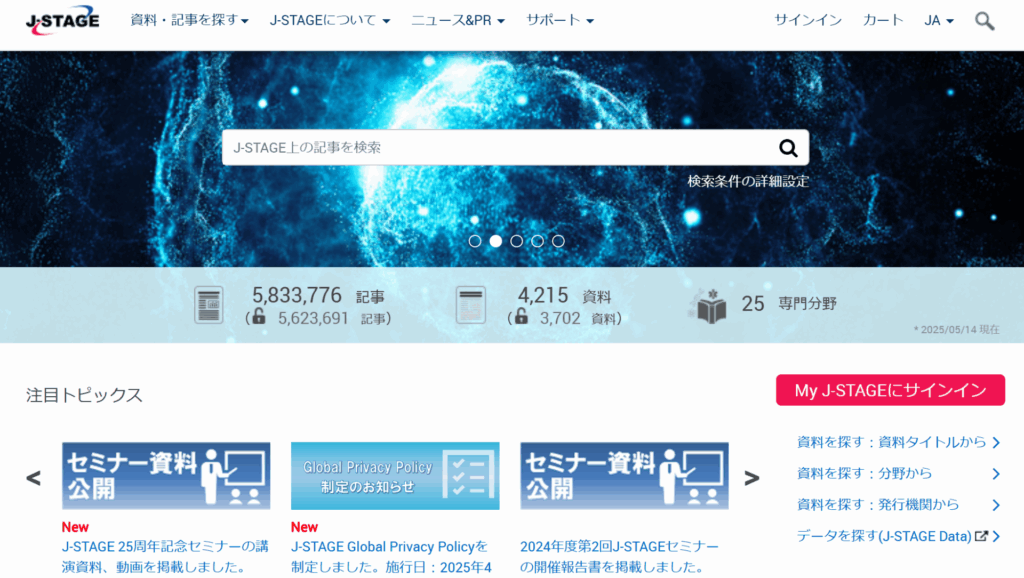Expand the J-STAGEについて menu
Screen dimensions: 1024x578
coord(330,20)
